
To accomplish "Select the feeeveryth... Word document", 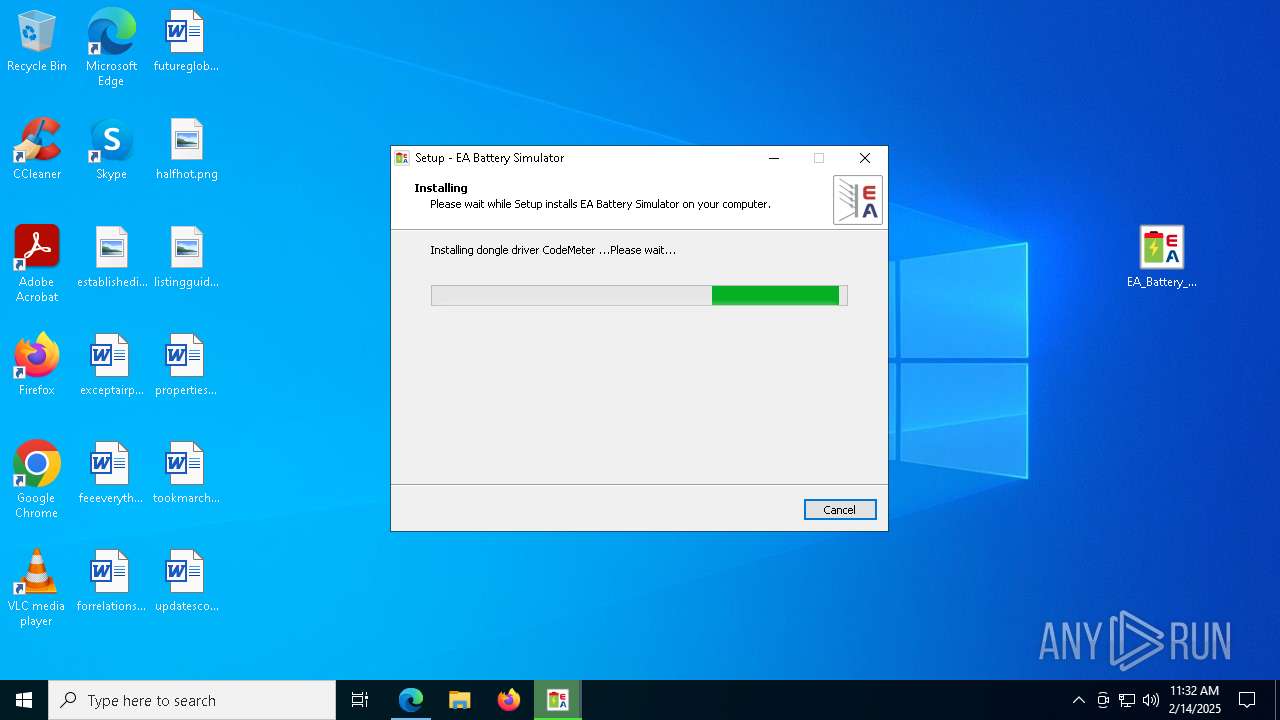I will (111, 474).
